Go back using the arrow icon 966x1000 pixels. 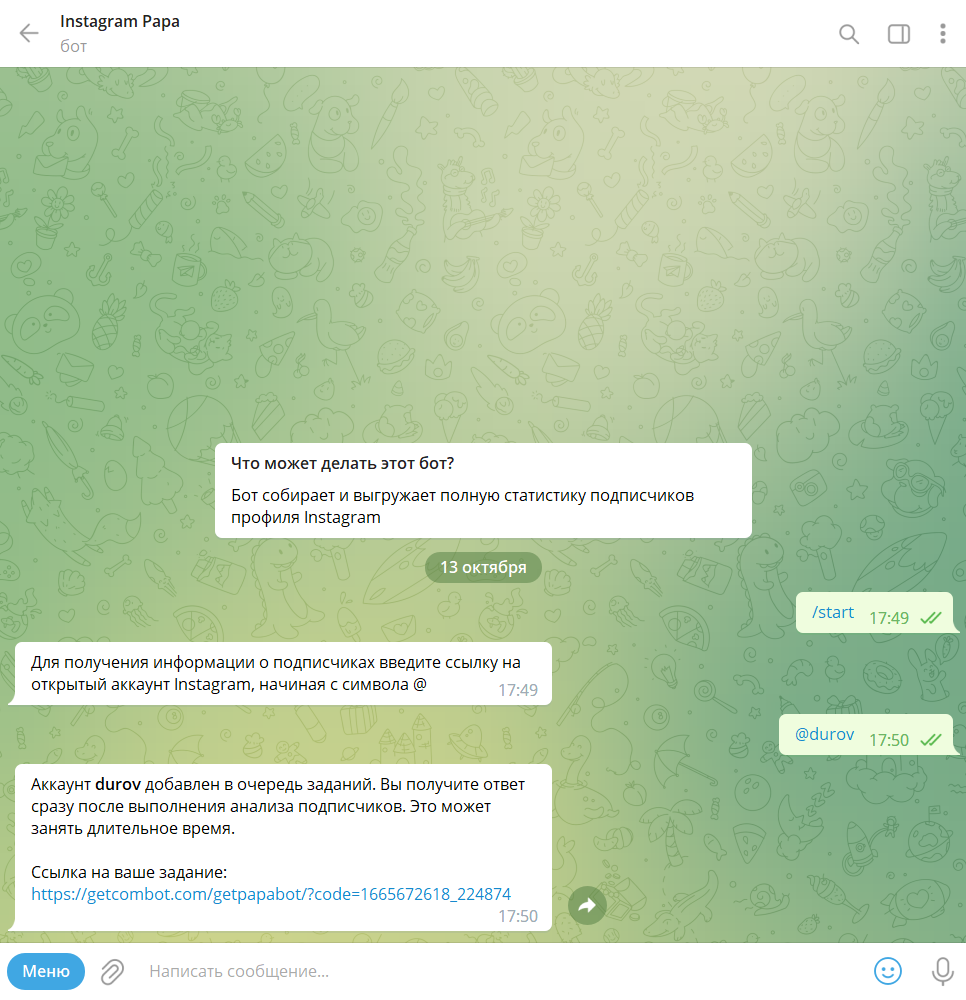tap(29, 33)
